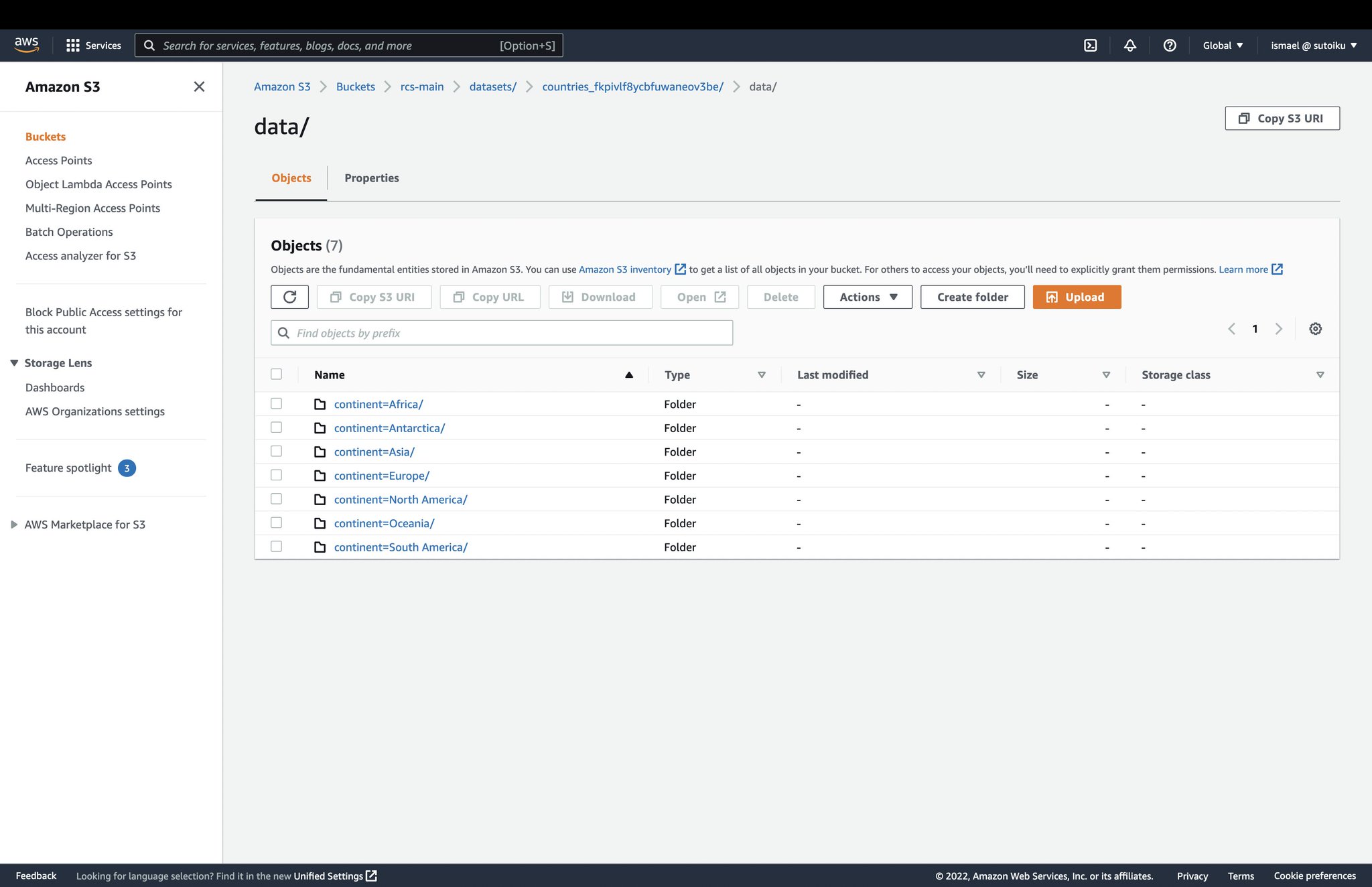Click the Upload button
This screenshot has height=887, width=1372.
pos(1077,297)
